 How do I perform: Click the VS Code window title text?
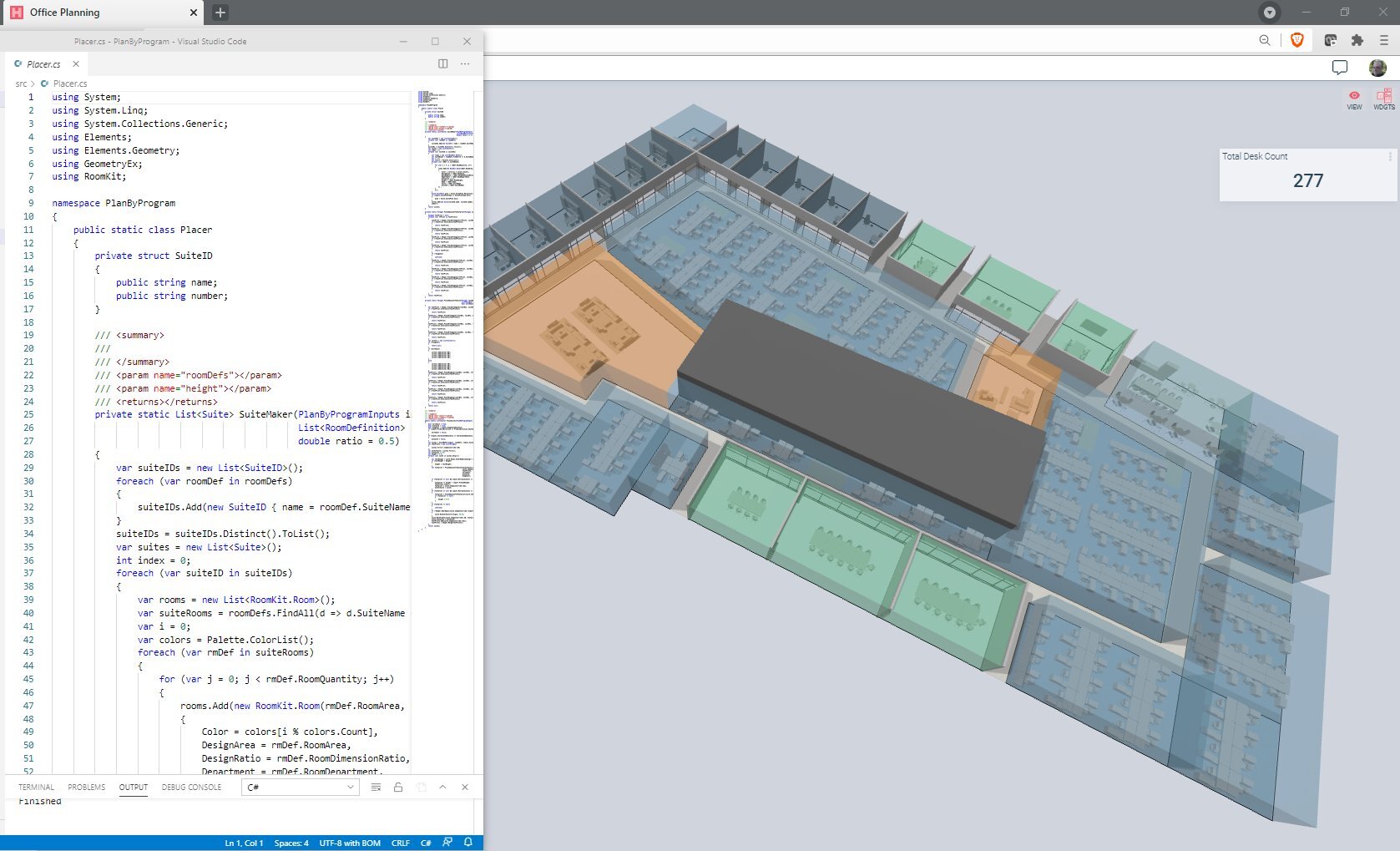pyautogui.click(x=160, y=41)
